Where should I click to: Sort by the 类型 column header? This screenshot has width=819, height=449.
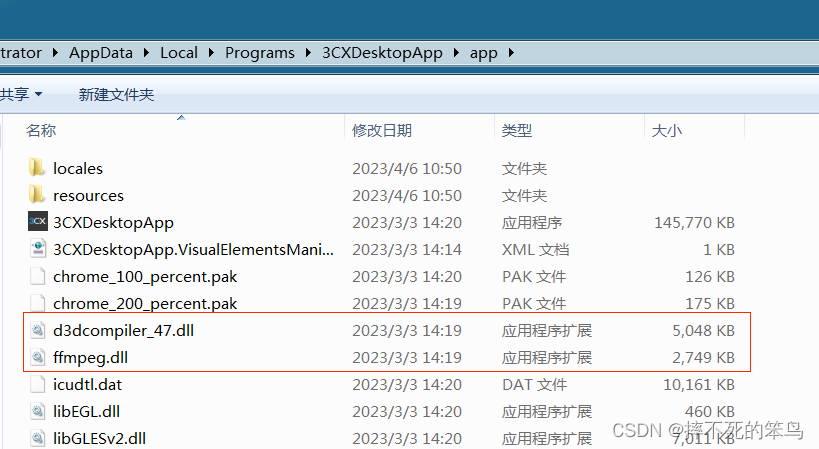pos(517,130)
